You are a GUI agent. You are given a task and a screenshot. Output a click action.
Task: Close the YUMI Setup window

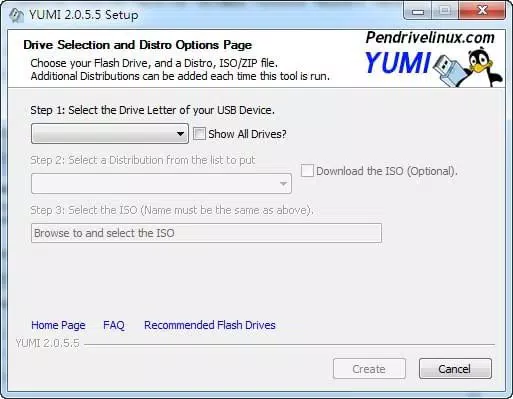coord(482,11)
